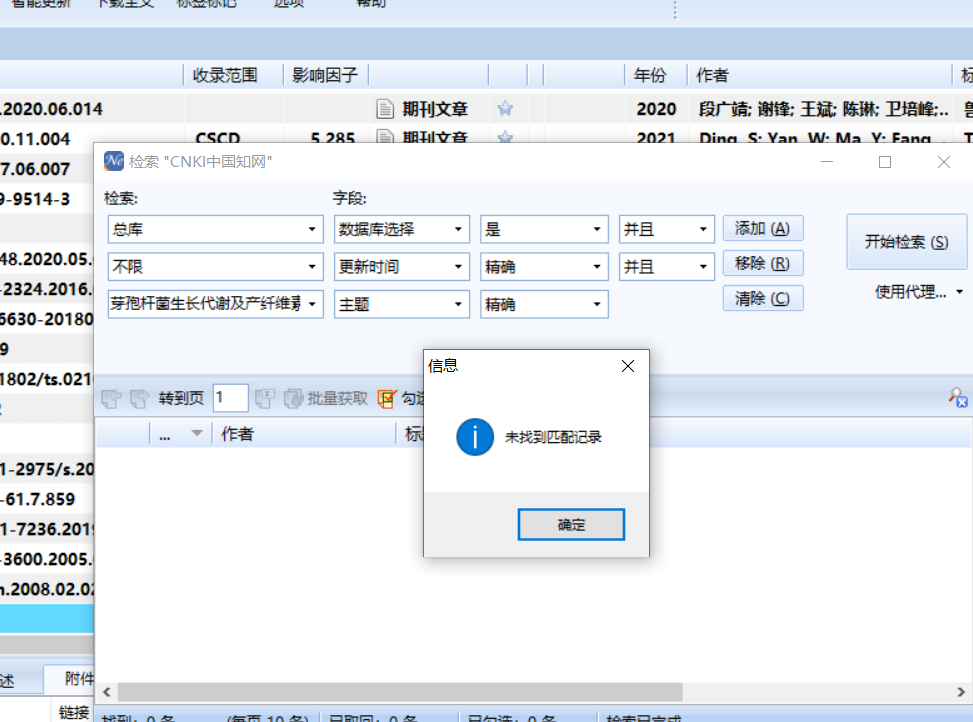Select the row with 1802/ts.021
This screenshot has width=973, height=722.
click(x=47, y=379)
